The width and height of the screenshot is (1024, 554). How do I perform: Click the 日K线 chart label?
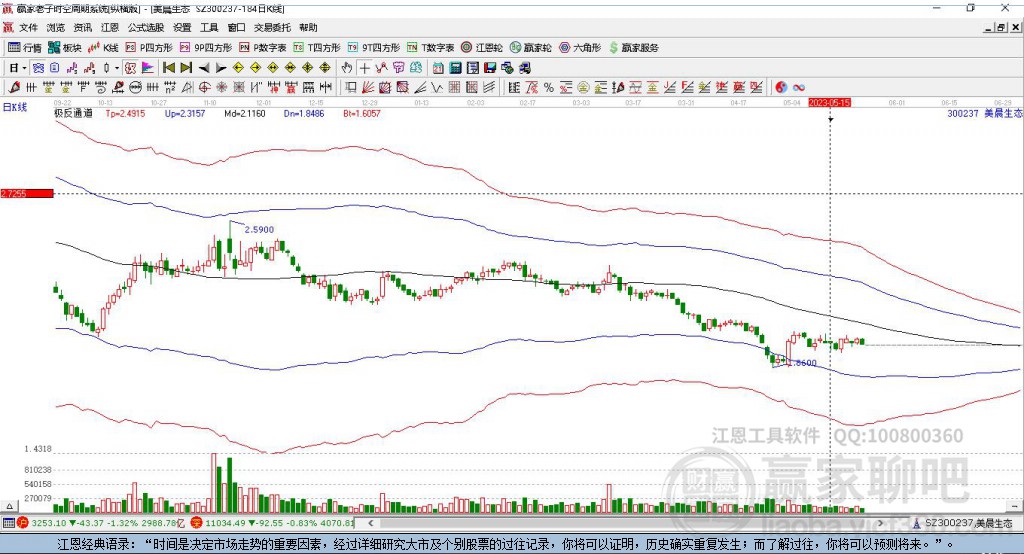pos(15,107)
